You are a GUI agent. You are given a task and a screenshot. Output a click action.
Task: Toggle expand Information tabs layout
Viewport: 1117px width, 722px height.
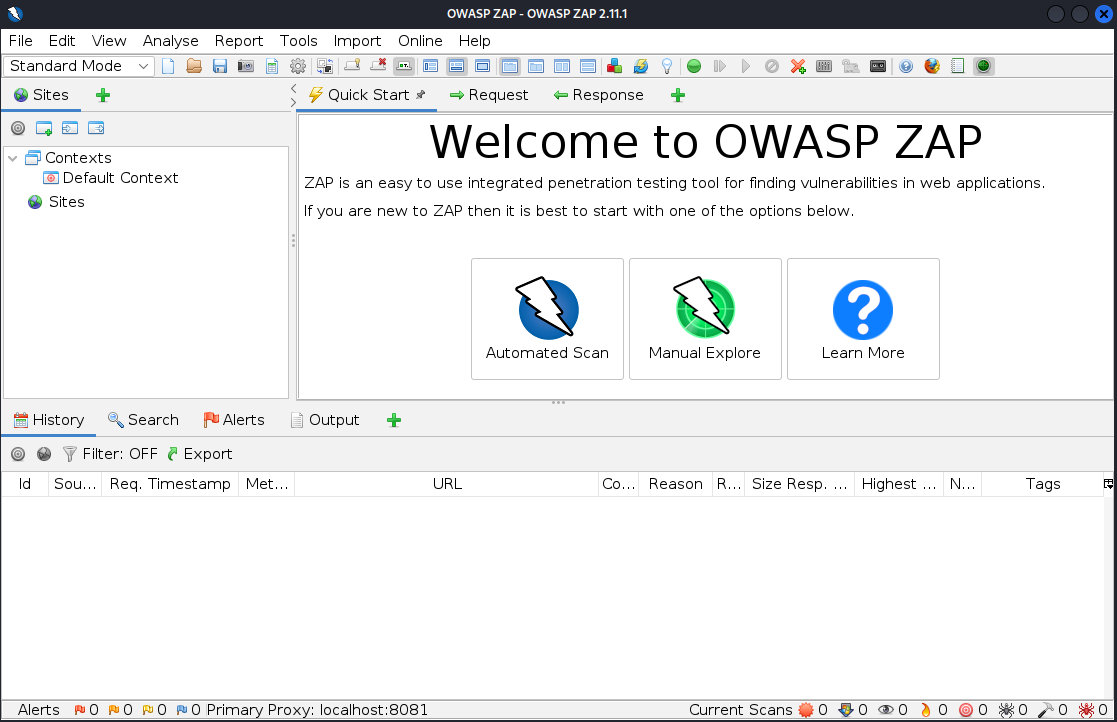click(457, 66)
